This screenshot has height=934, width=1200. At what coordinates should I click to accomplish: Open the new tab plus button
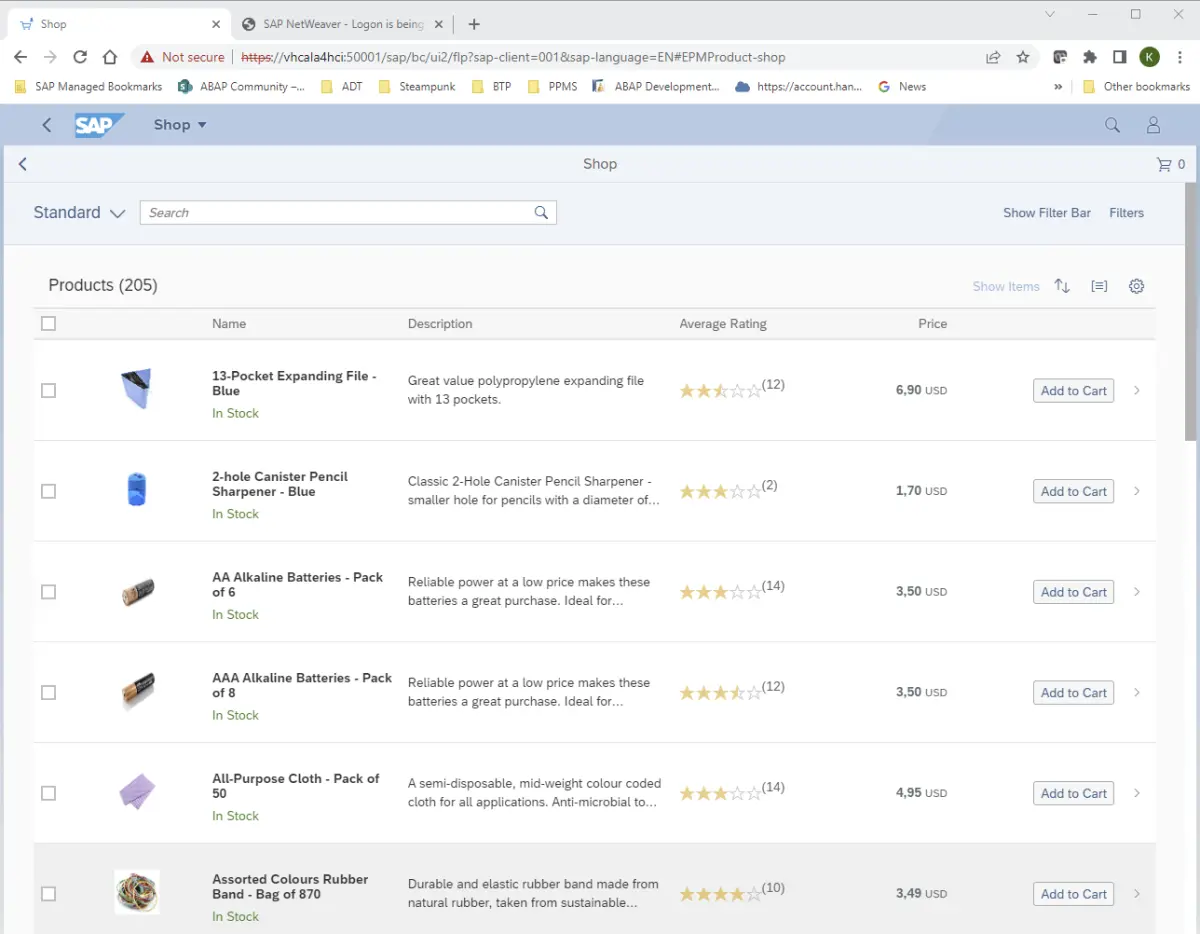pyautogui.click(x=474, y=24)
